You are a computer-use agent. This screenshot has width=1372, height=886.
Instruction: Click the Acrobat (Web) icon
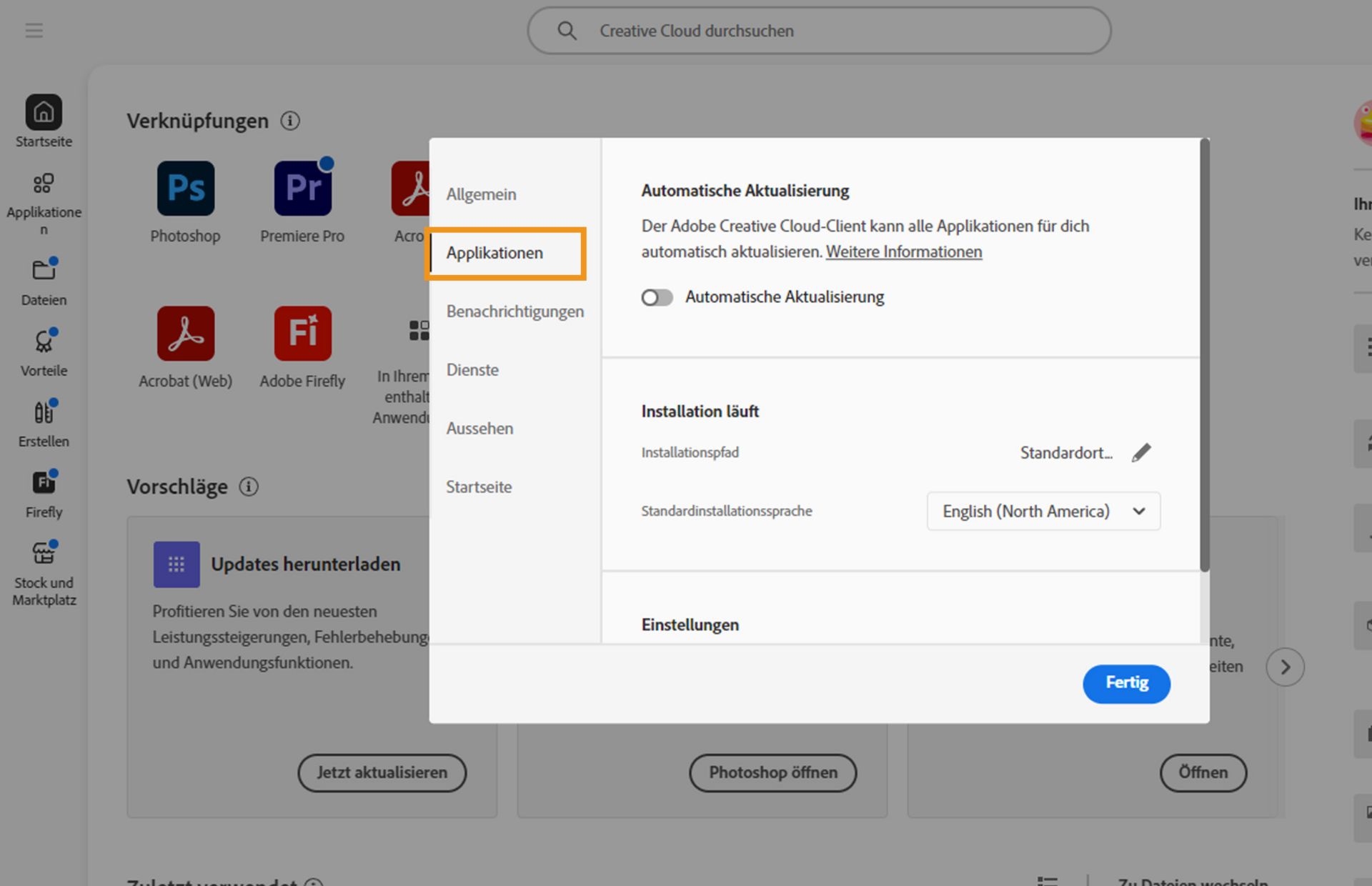pyautogui.click(x=185, y=334)
